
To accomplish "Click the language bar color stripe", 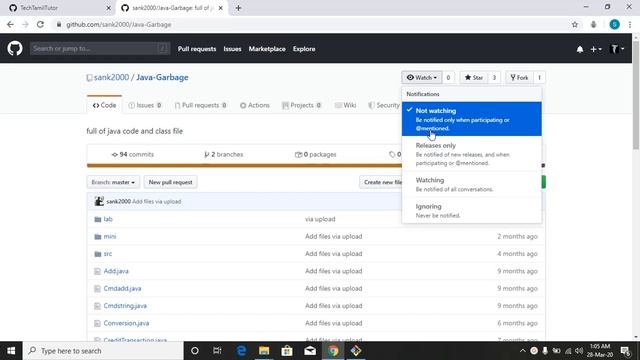I will (244, 166).
